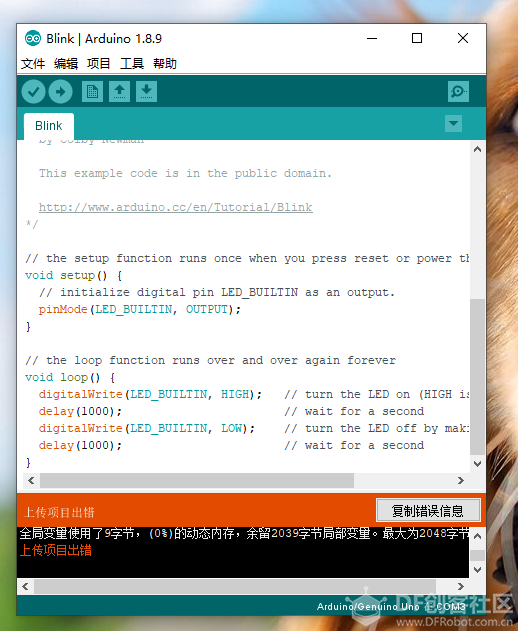Click the orange 上传项目出错 console message
Viewport: 518px width, 631px height.
(x=56, y=551)
